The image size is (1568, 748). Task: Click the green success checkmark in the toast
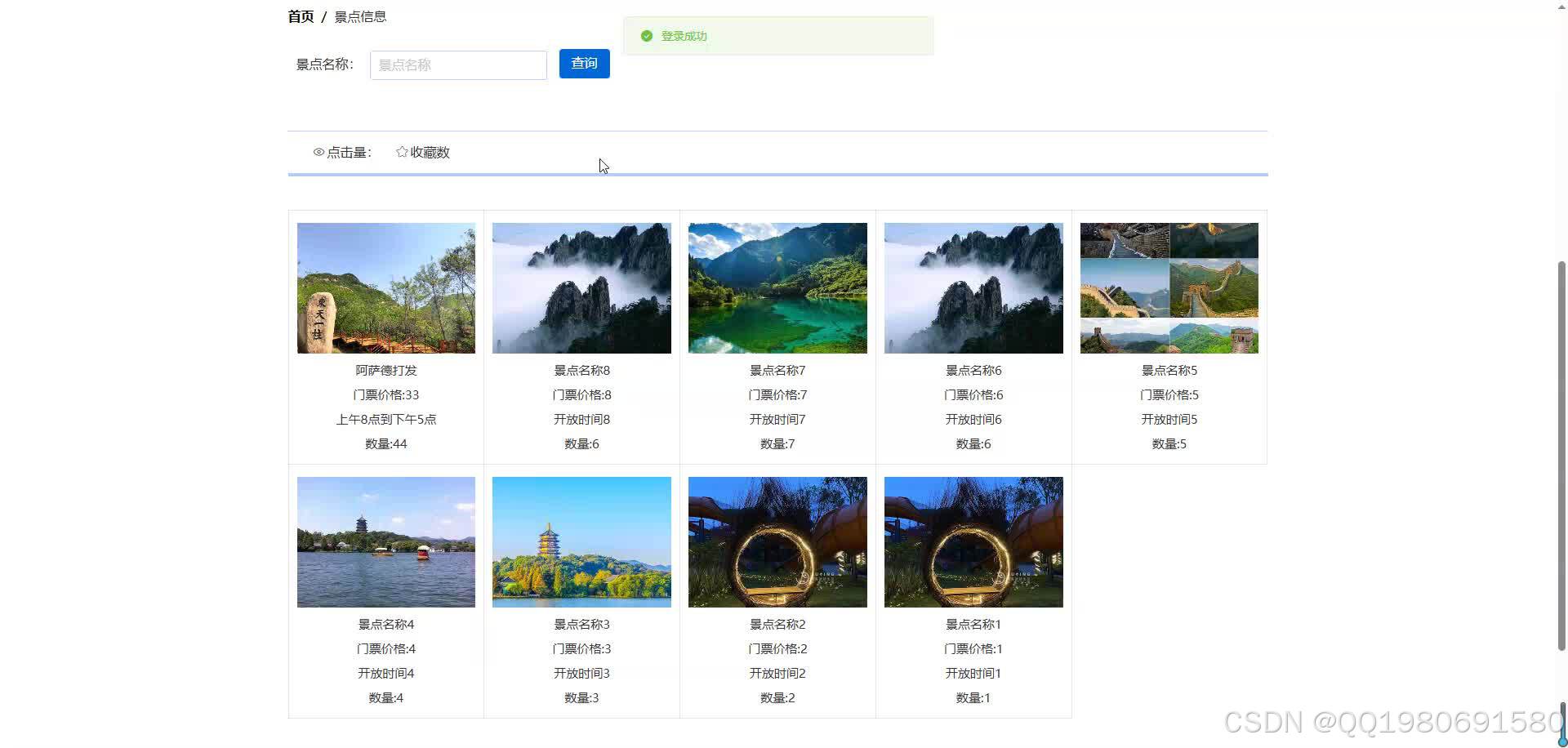pyautogui.click(x=646, y=35)
